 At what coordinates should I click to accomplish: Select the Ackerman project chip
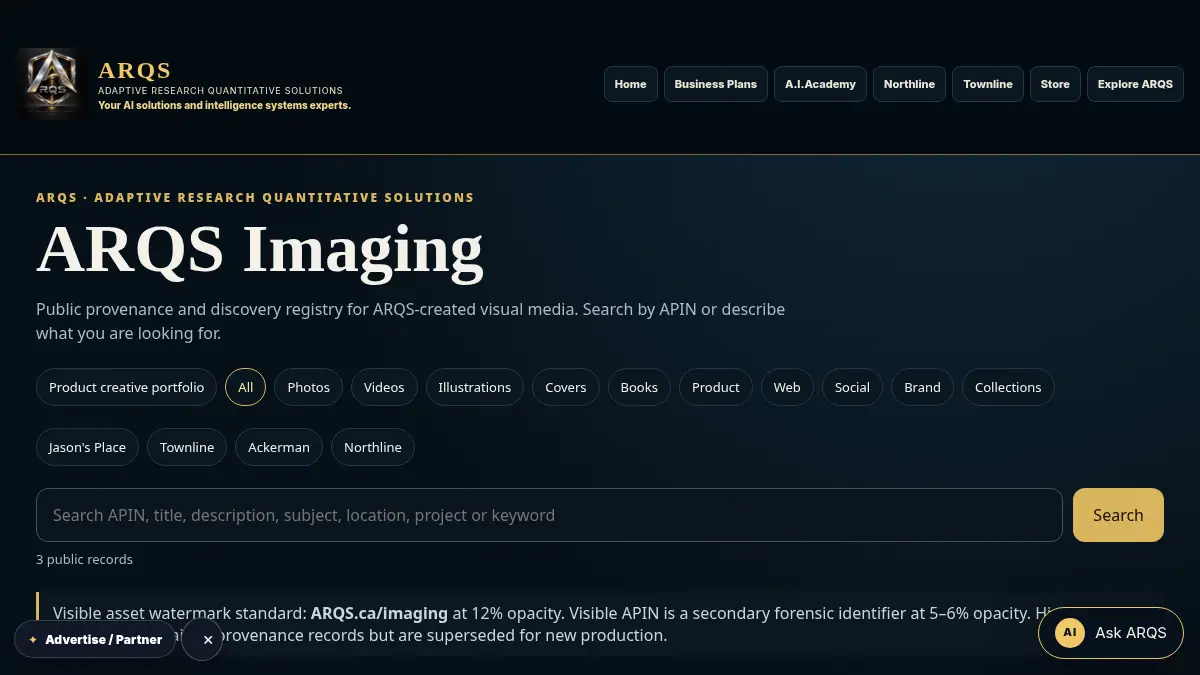click(279, 447)
